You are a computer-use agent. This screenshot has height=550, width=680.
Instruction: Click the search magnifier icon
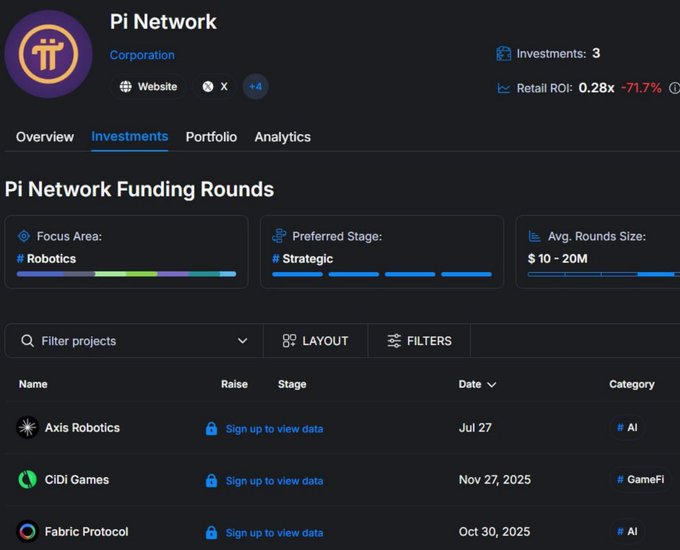click(x=27, y=341)
